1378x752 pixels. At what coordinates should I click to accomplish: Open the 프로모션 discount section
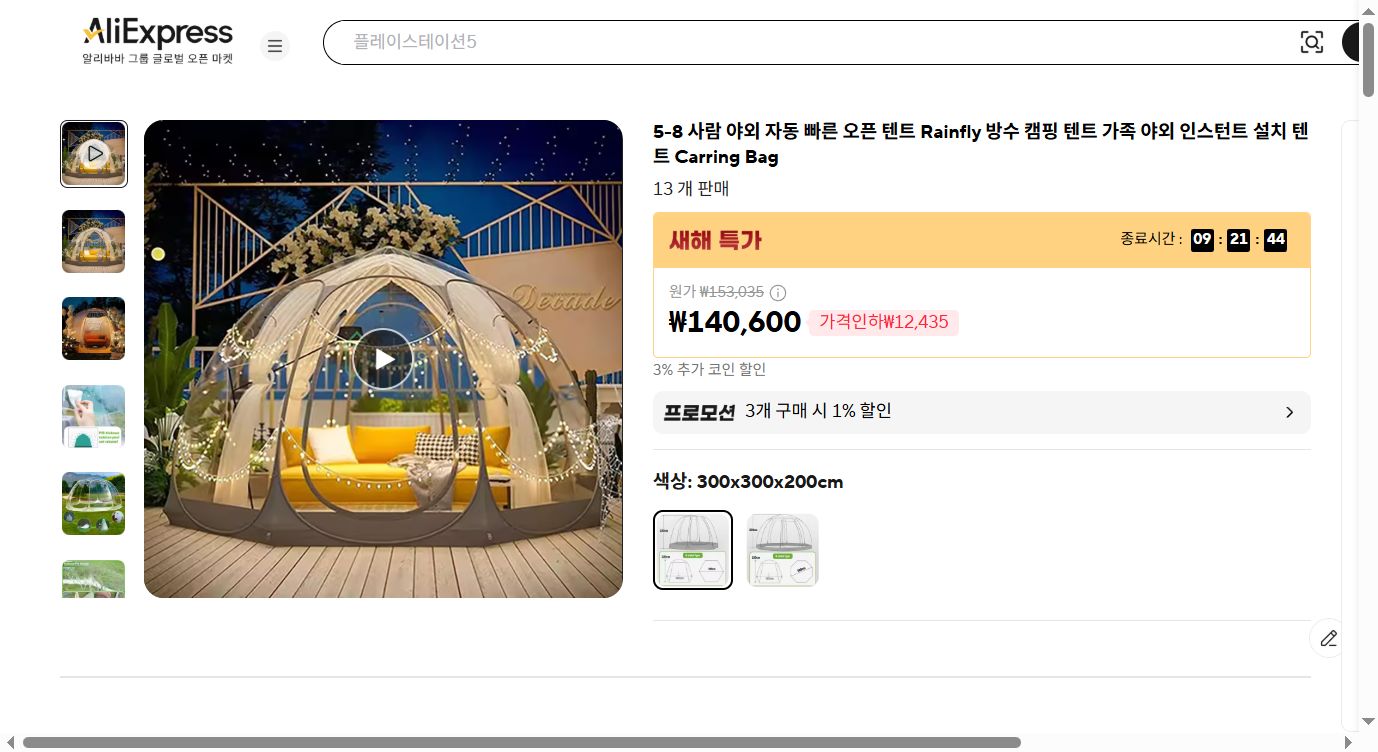[x=980, y=412]
